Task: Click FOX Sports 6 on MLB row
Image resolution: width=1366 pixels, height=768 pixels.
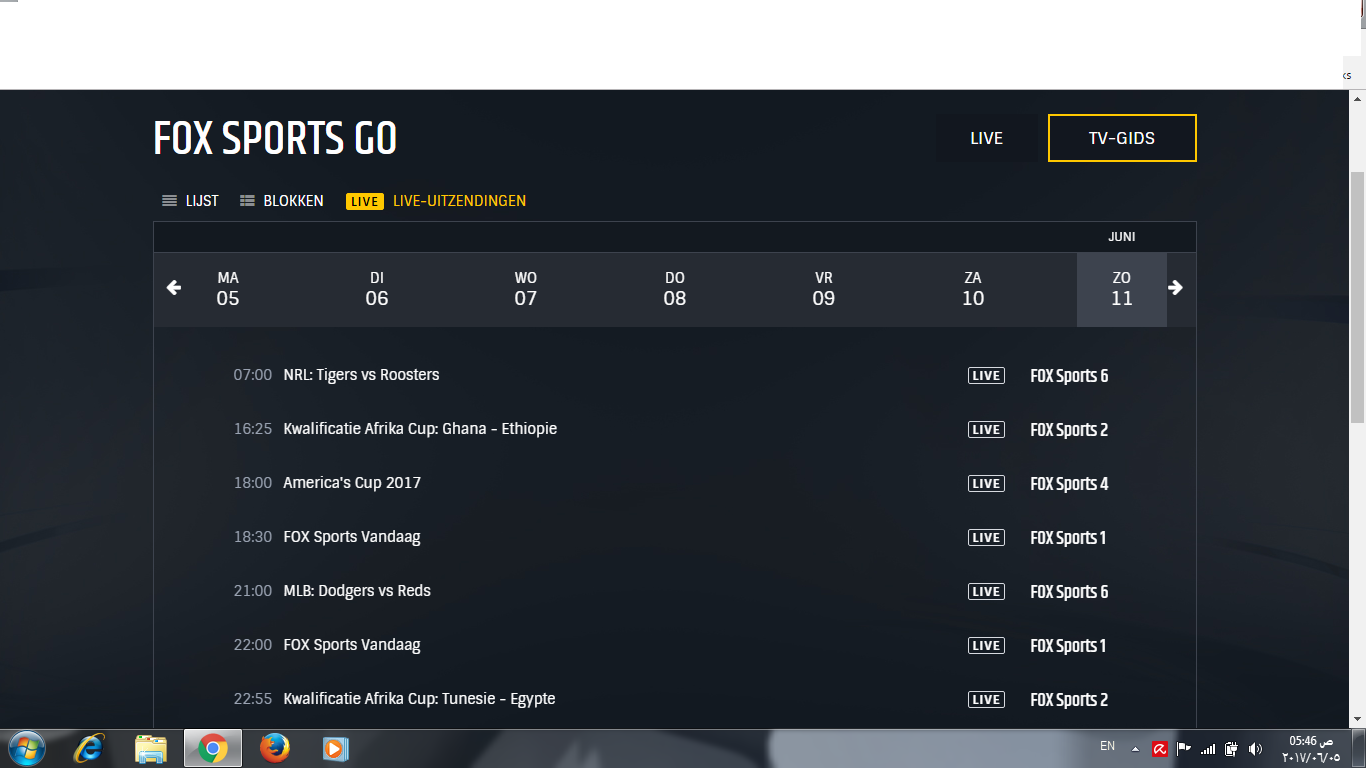Action: 1069,592
